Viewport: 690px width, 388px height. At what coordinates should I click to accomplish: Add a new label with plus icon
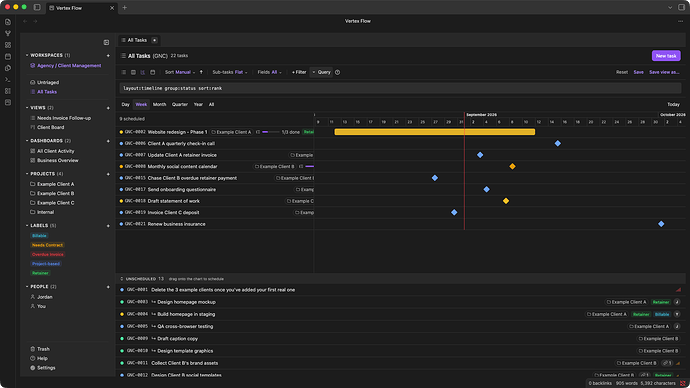(x=108, y=226)
